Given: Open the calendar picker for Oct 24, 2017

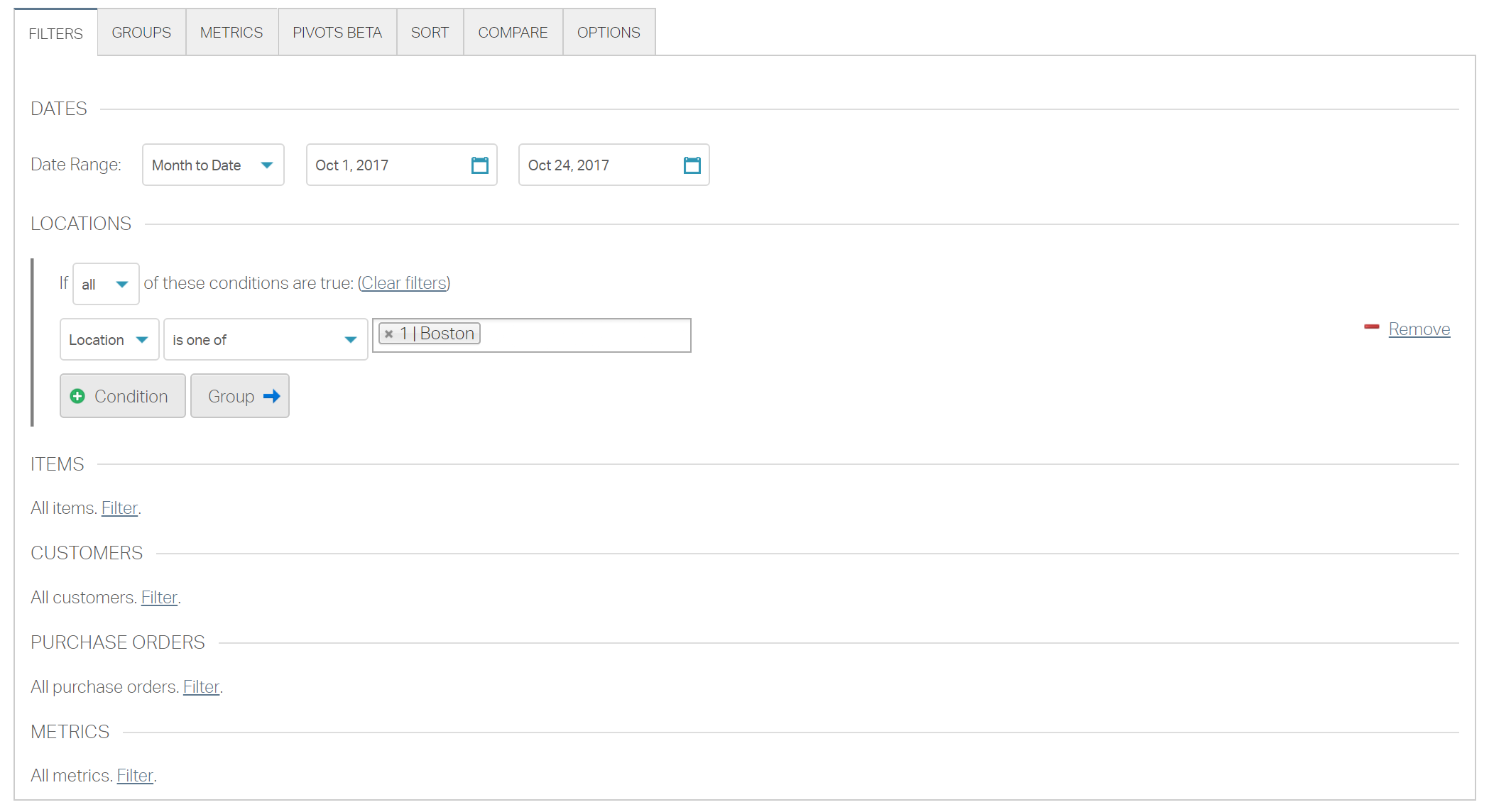Looking at the screenshot, I should 692,165.
